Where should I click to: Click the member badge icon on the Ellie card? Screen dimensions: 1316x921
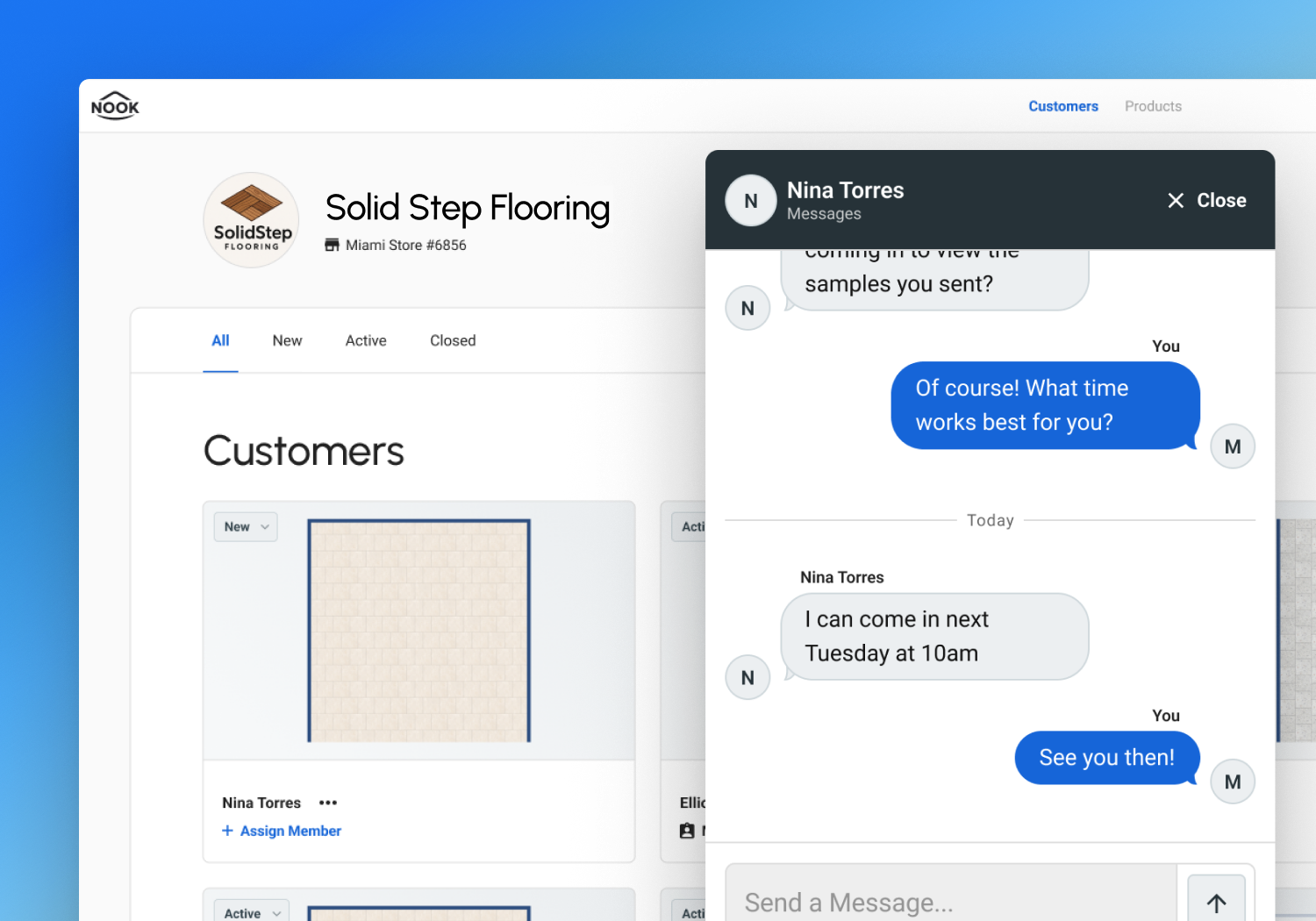pyautogui.click(x=687, y=831)
